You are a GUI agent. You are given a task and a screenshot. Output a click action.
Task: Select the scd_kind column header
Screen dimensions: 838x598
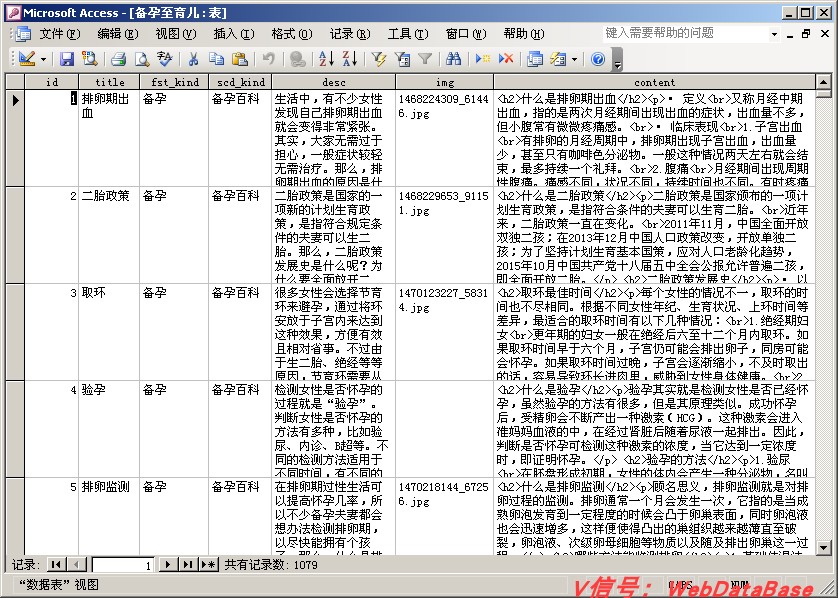[x=240, y=82]
